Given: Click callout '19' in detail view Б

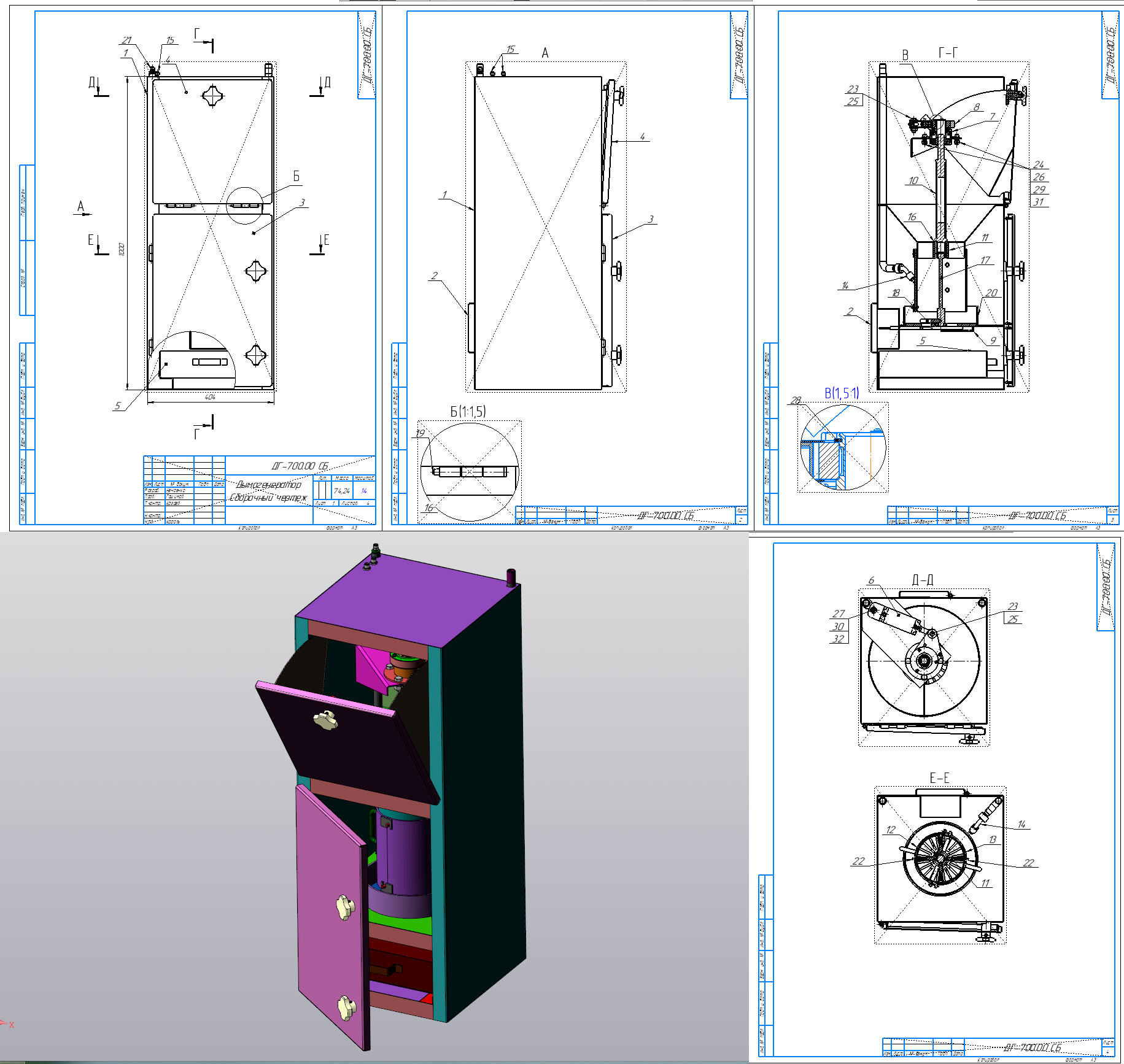Looking at the screenshot, I should tap(420, 433).
